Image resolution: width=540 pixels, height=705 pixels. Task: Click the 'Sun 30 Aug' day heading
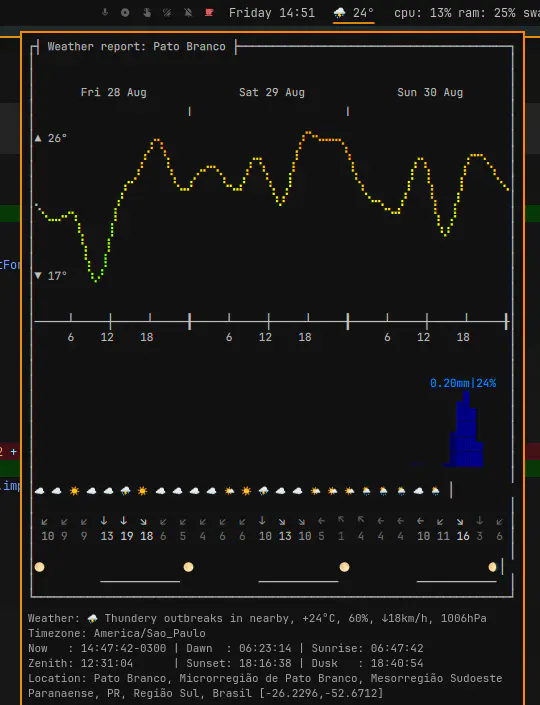pos(430,92)
